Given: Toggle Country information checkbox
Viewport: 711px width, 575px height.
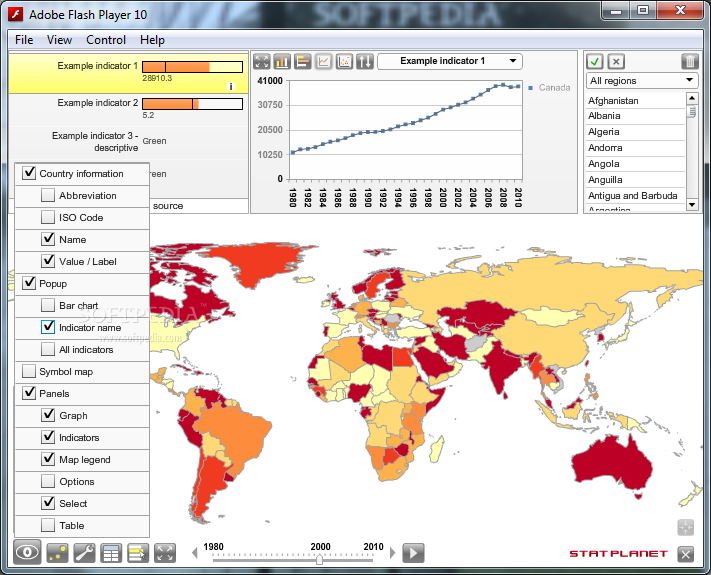Looking at the screenshot, I should pos(29,173).
